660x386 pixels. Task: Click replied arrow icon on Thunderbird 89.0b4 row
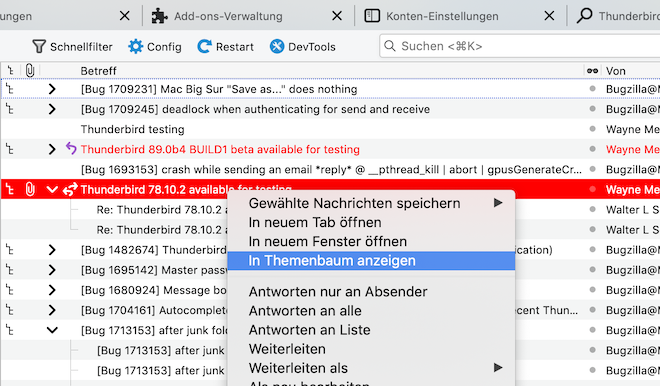coord(71,149)
